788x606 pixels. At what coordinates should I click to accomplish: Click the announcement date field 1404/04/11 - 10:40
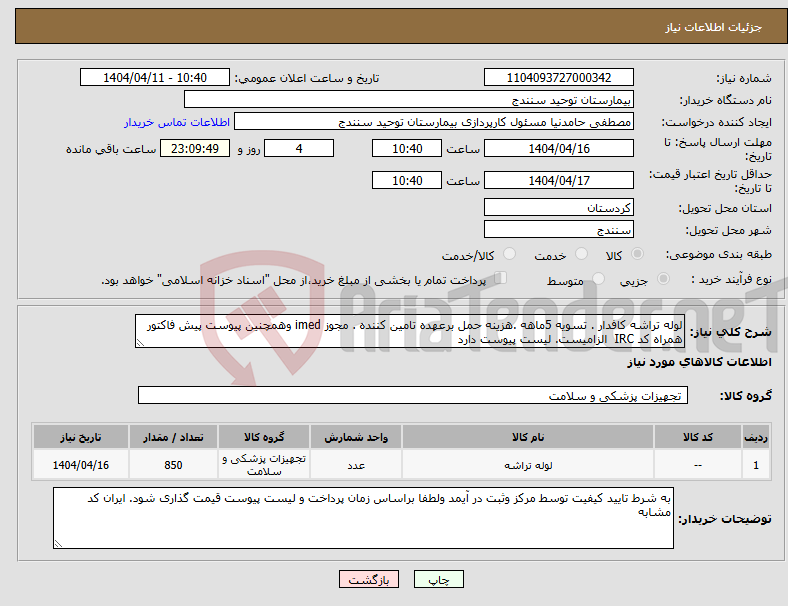pyautogui.click(x=155, y=77)
